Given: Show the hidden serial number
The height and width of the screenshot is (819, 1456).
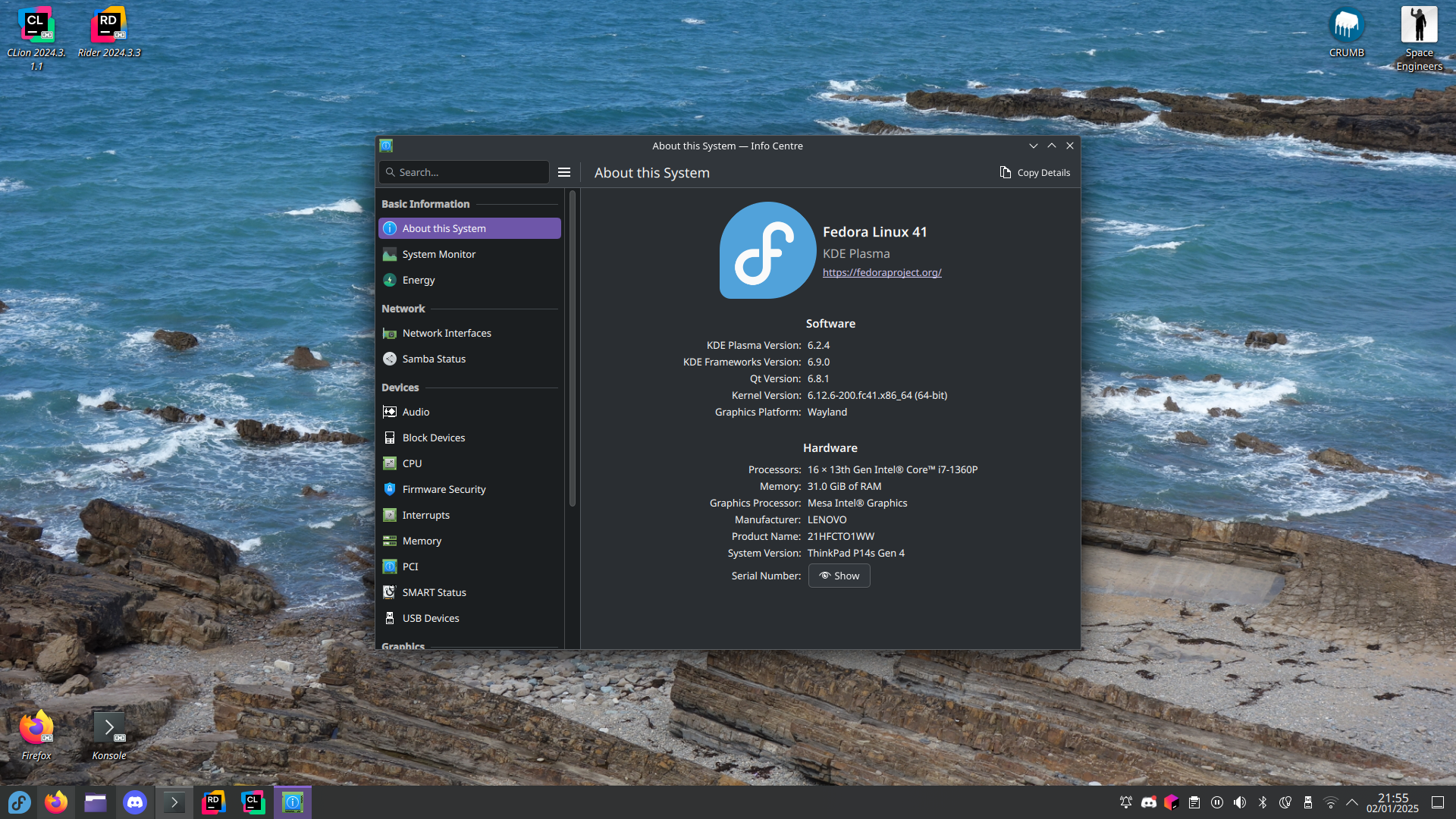Looking at the screenshot, I should pos(839,576).
